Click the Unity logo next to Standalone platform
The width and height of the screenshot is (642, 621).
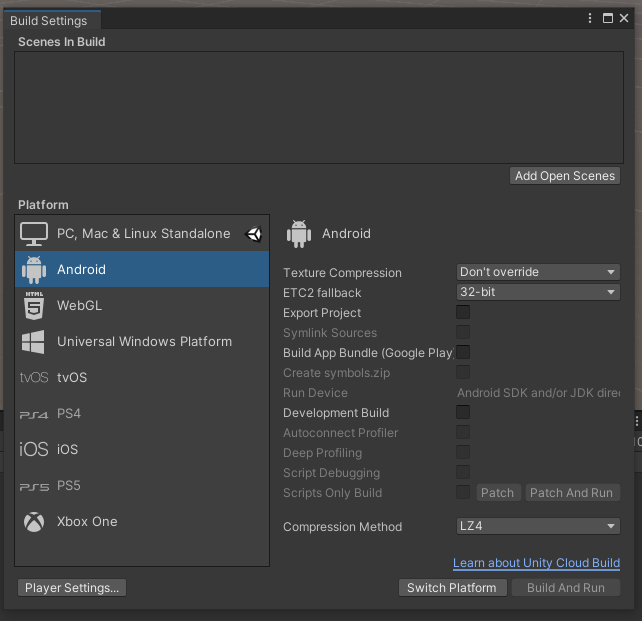coord(253,234)
